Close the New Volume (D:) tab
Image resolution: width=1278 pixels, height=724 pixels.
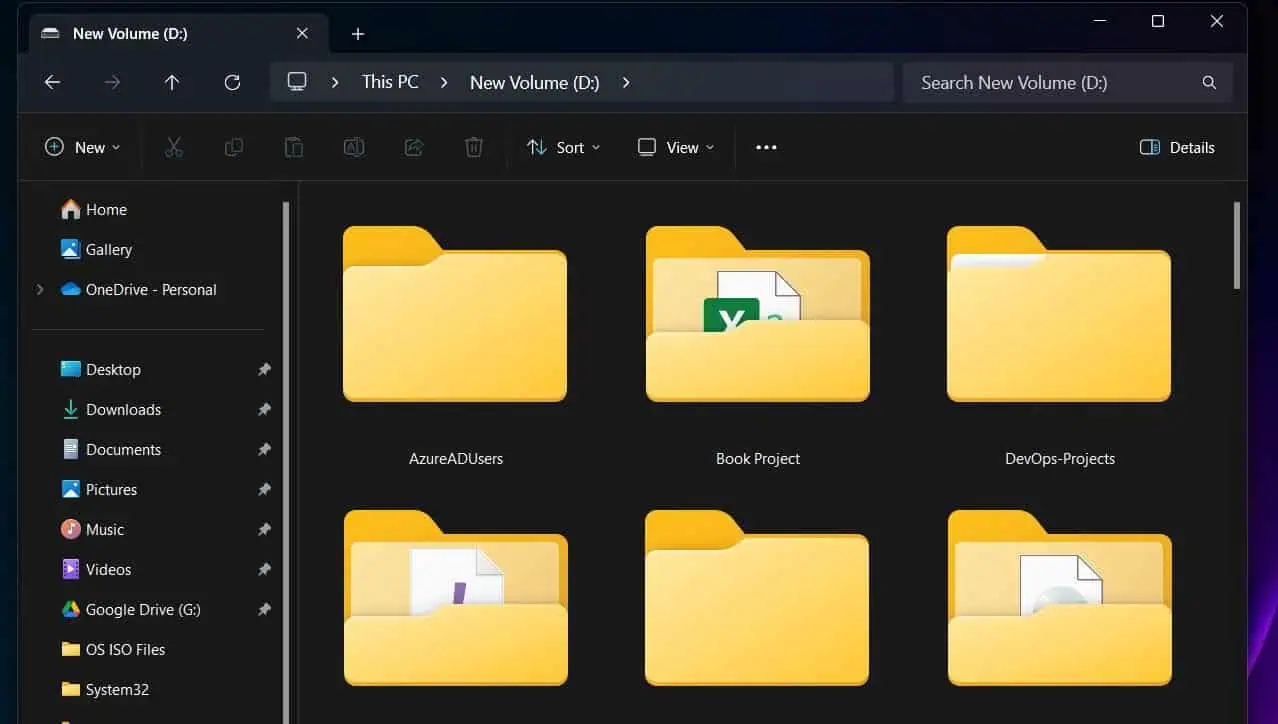[302, 33]
